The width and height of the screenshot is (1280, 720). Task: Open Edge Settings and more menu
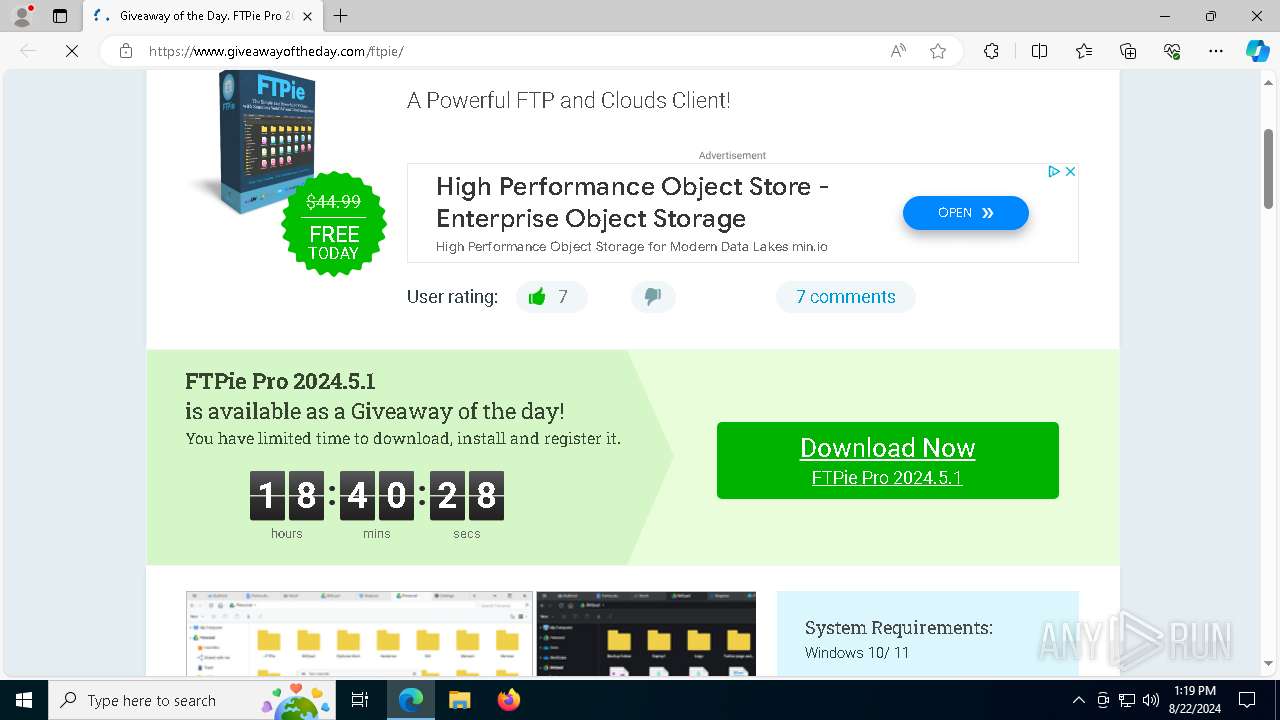pos(1216,51)
